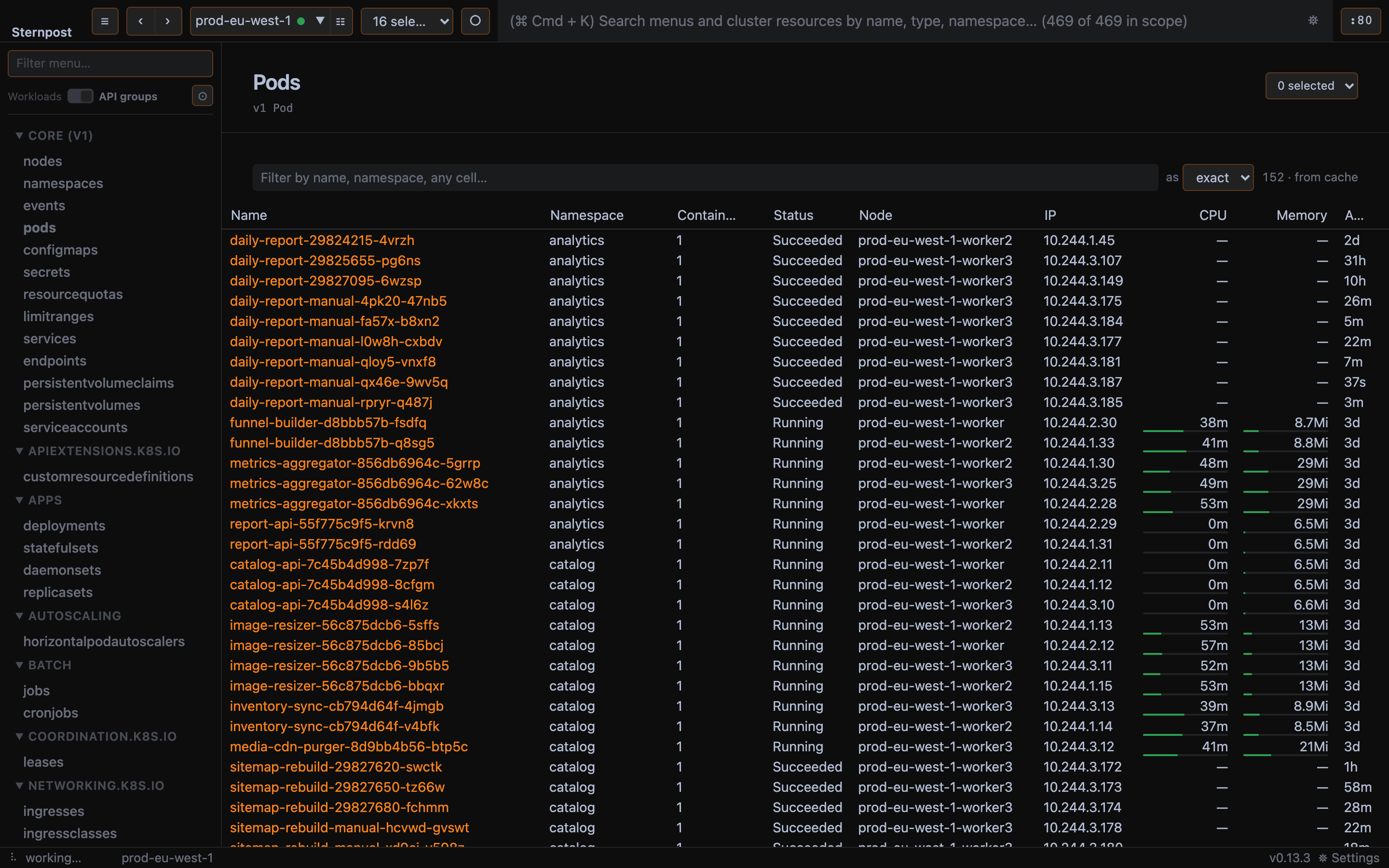Open namespaces in the sidebar

[x=63, y=183]
